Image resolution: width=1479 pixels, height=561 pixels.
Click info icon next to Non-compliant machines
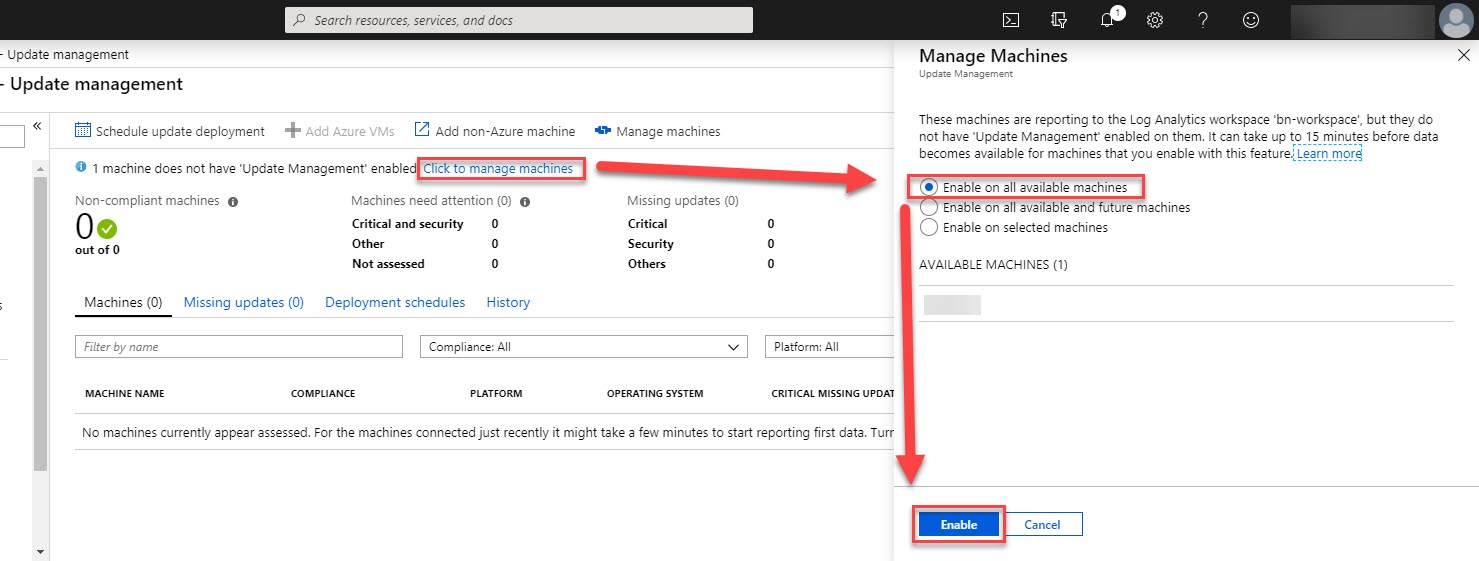tap(233, 201)
